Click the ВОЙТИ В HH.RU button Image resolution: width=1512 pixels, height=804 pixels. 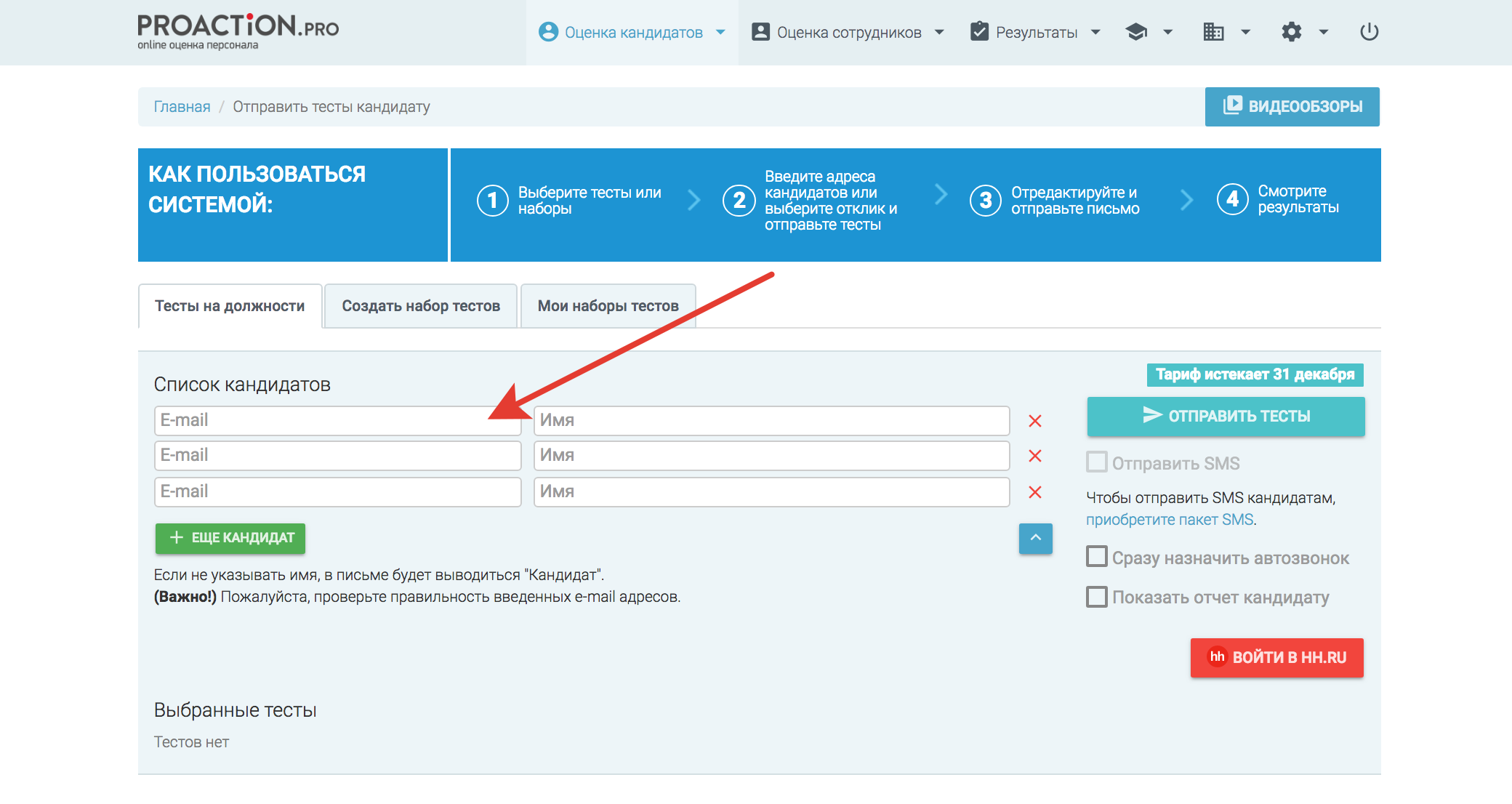[1276, 657]
